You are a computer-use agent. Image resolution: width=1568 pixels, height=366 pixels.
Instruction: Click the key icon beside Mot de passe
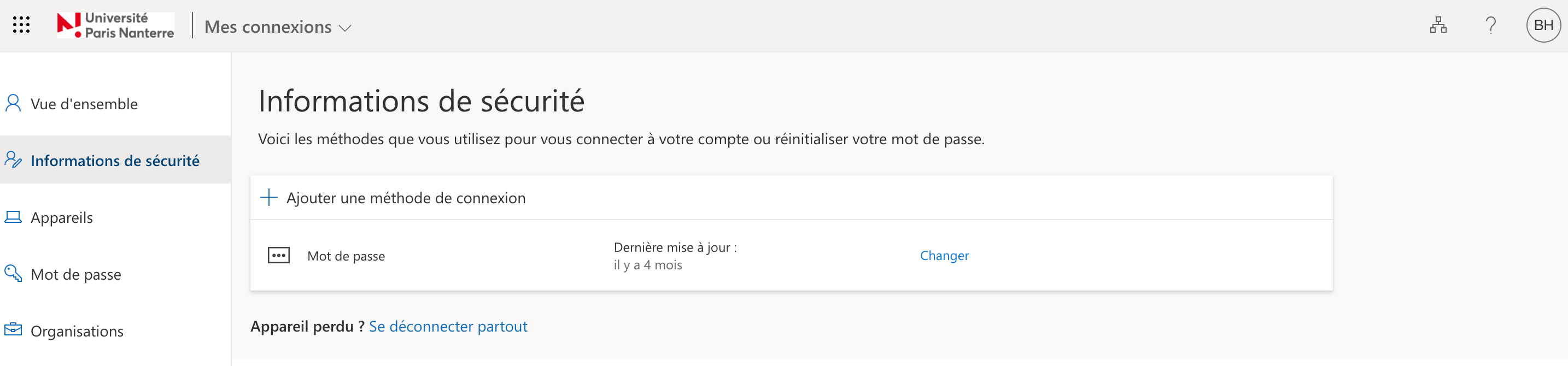click(13, 273)
